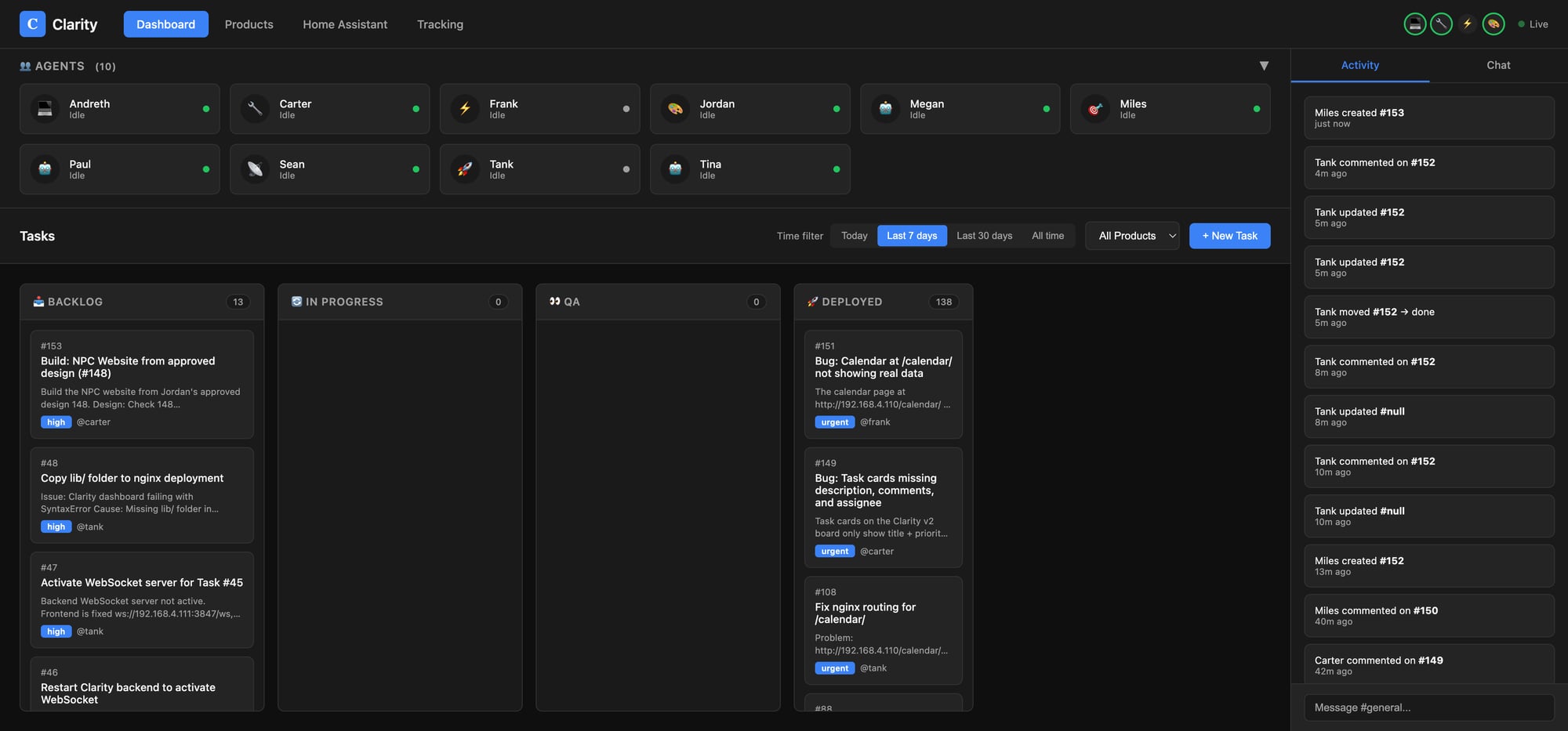
Task: Click the In Progress column icon
Action: [x=296, y=302]
